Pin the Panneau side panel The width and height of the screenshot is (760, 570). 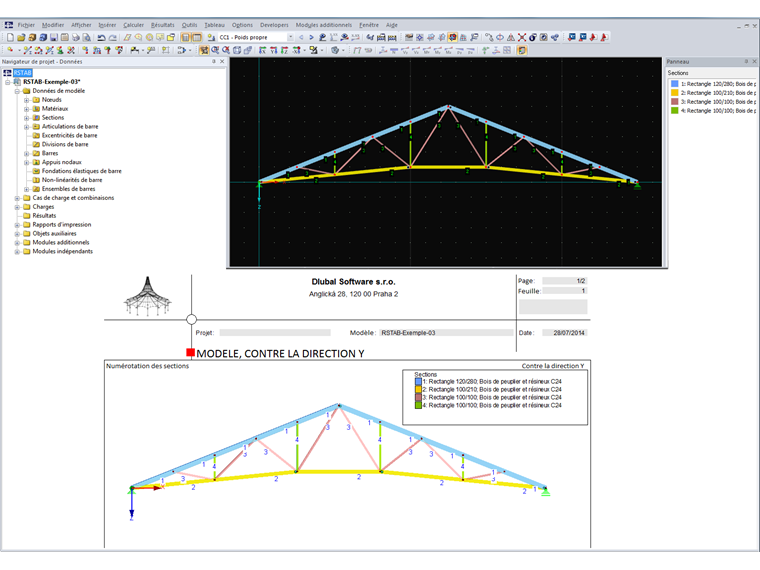[x=746, y=62]
